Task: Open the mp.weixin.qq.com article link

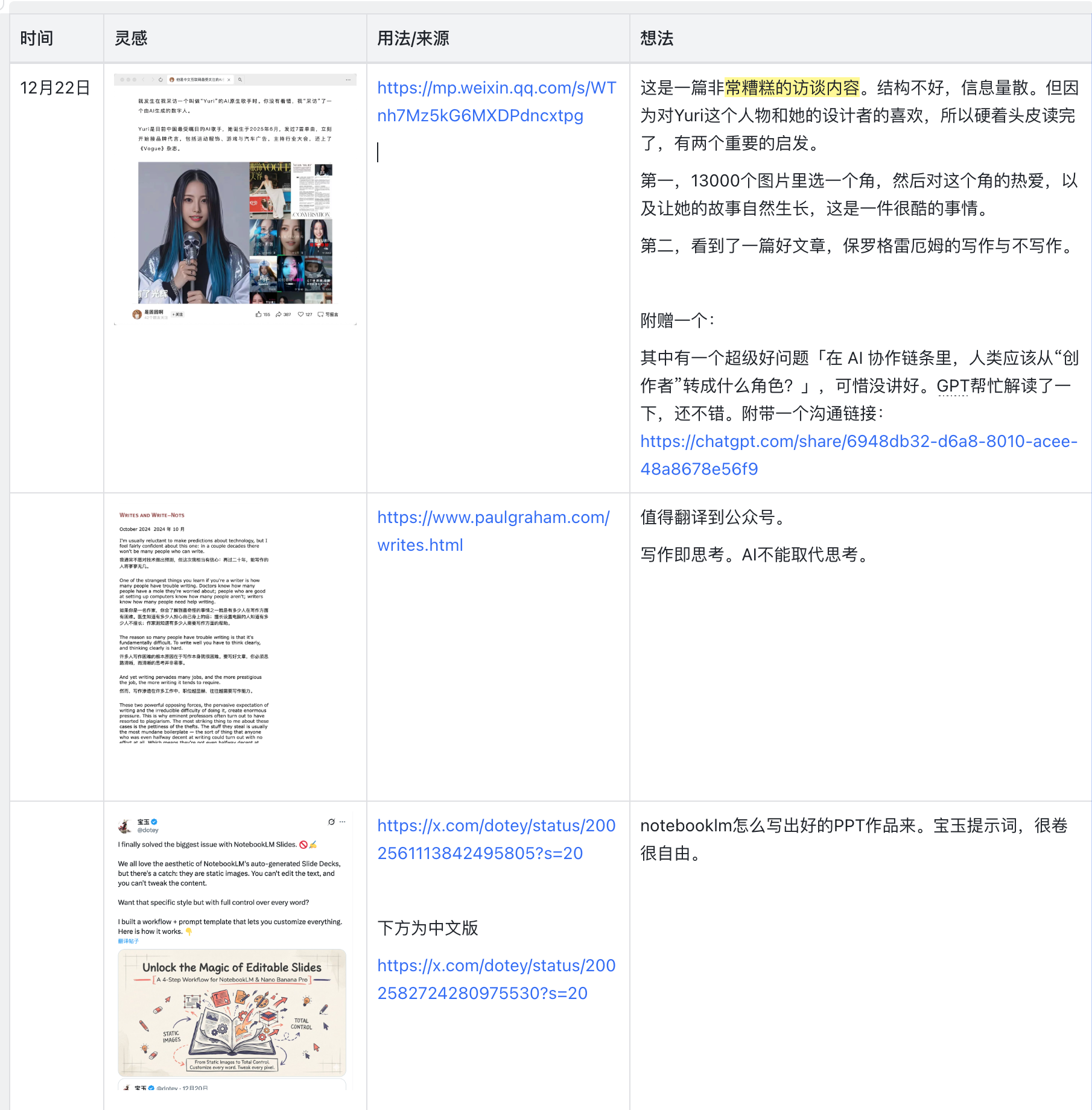Action: [496, 101]
